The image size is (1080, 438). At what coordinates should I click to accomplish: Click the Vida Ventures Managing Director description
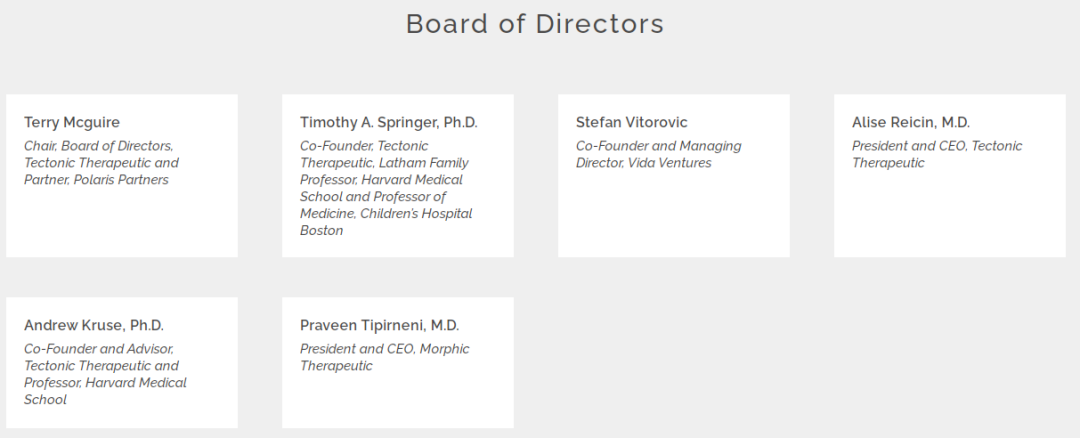(x=658, y=154)
